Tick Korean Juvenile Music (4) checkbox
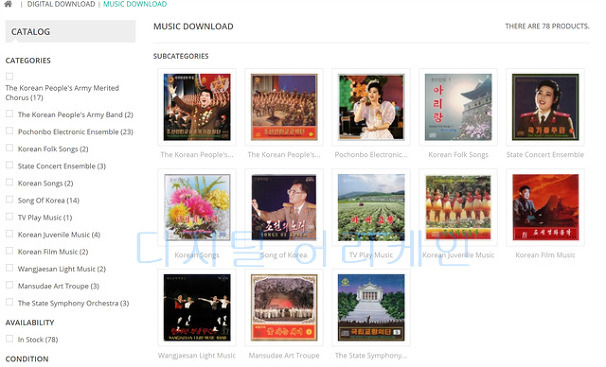 click(10, 234)
